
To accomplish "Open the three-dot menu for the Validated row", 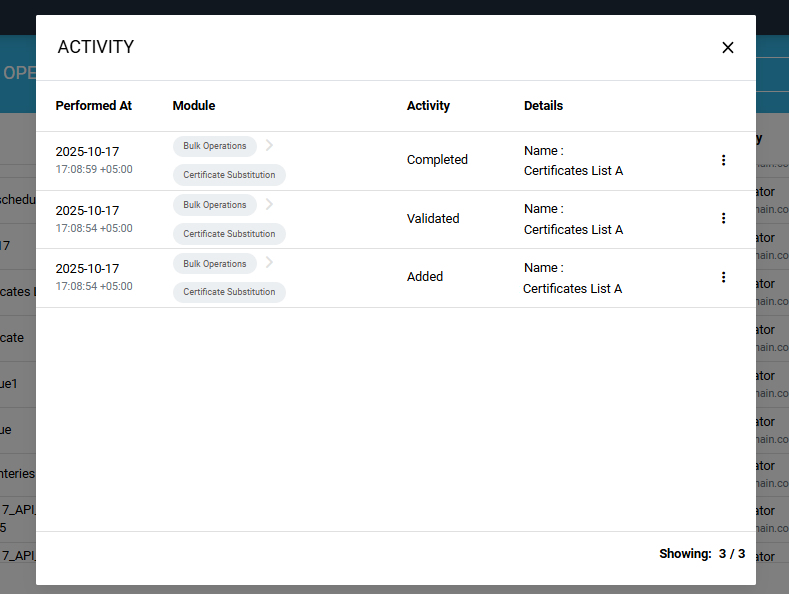I will (x=723, y=218).
